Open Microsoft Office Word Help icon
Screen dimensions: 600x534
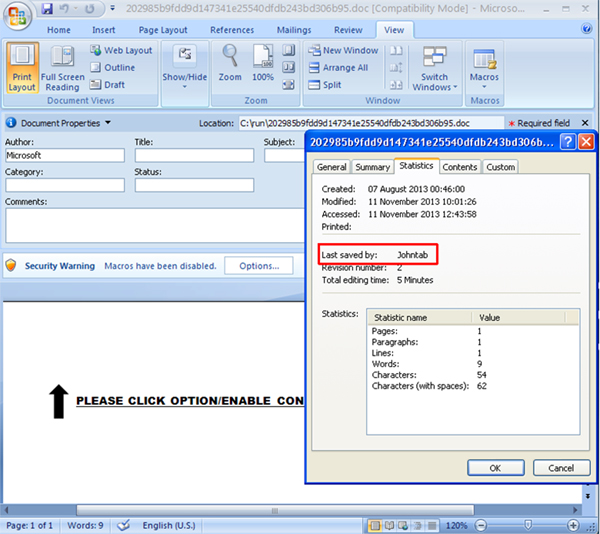[586, 29]
